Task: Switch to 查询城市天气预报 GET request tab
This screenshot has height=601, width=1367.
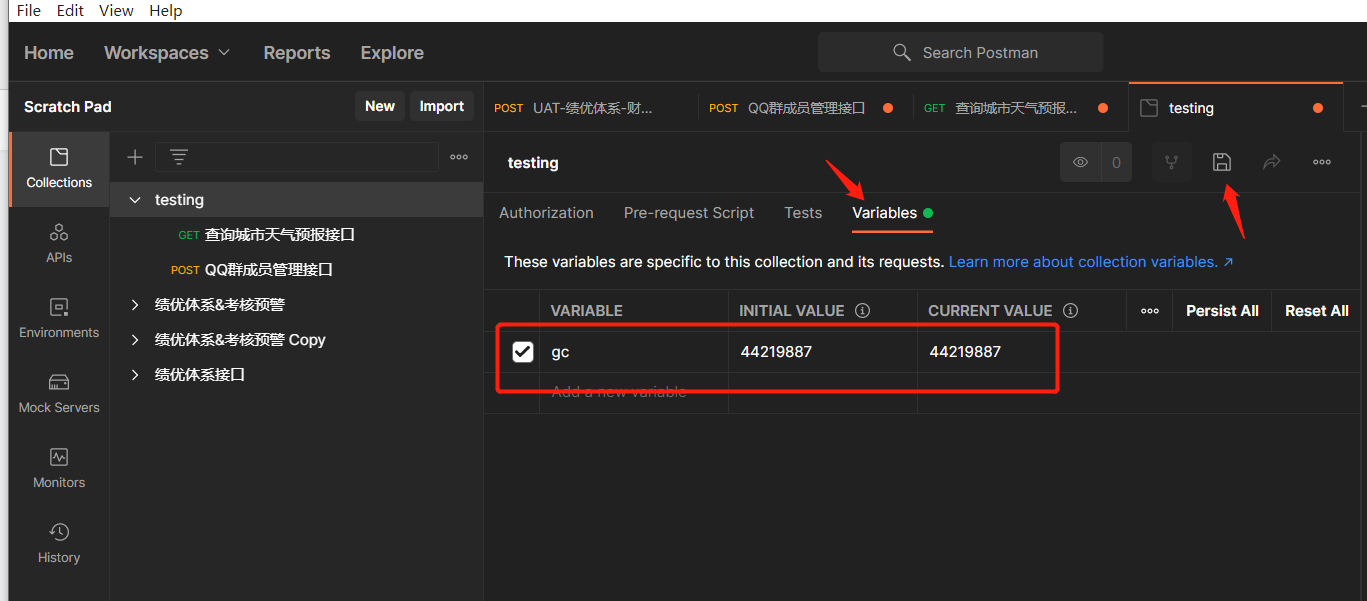Action: pos(1021,108)
